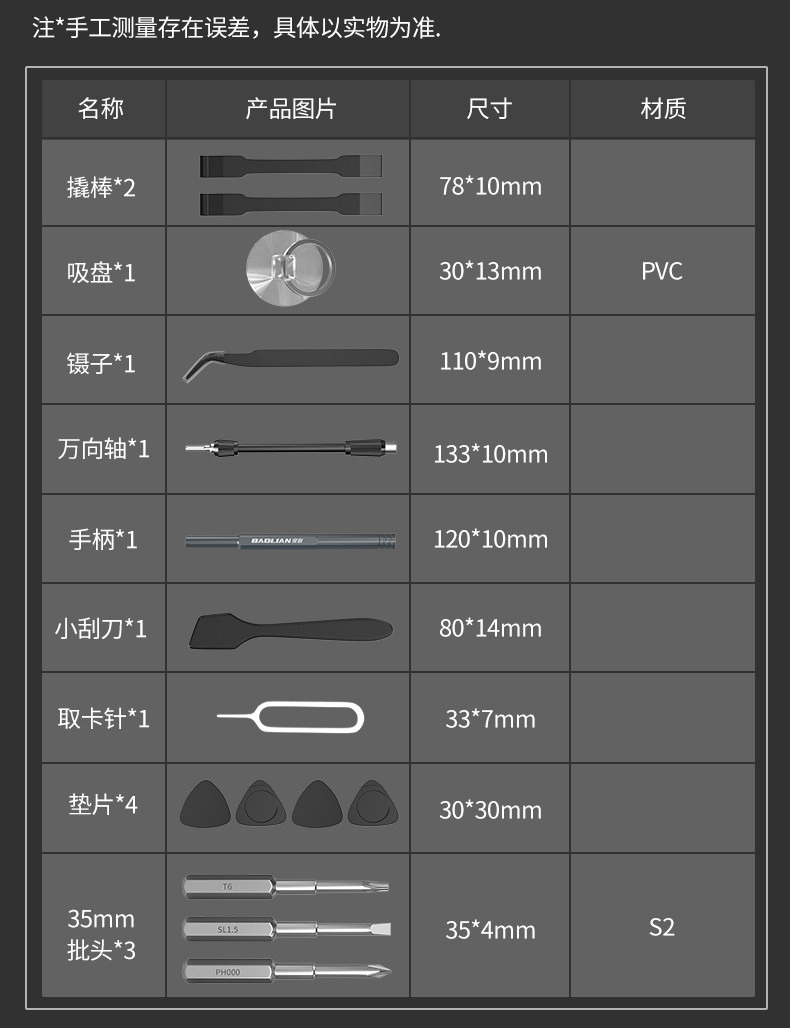Click the PVC material cell

(x=662, y=271)
